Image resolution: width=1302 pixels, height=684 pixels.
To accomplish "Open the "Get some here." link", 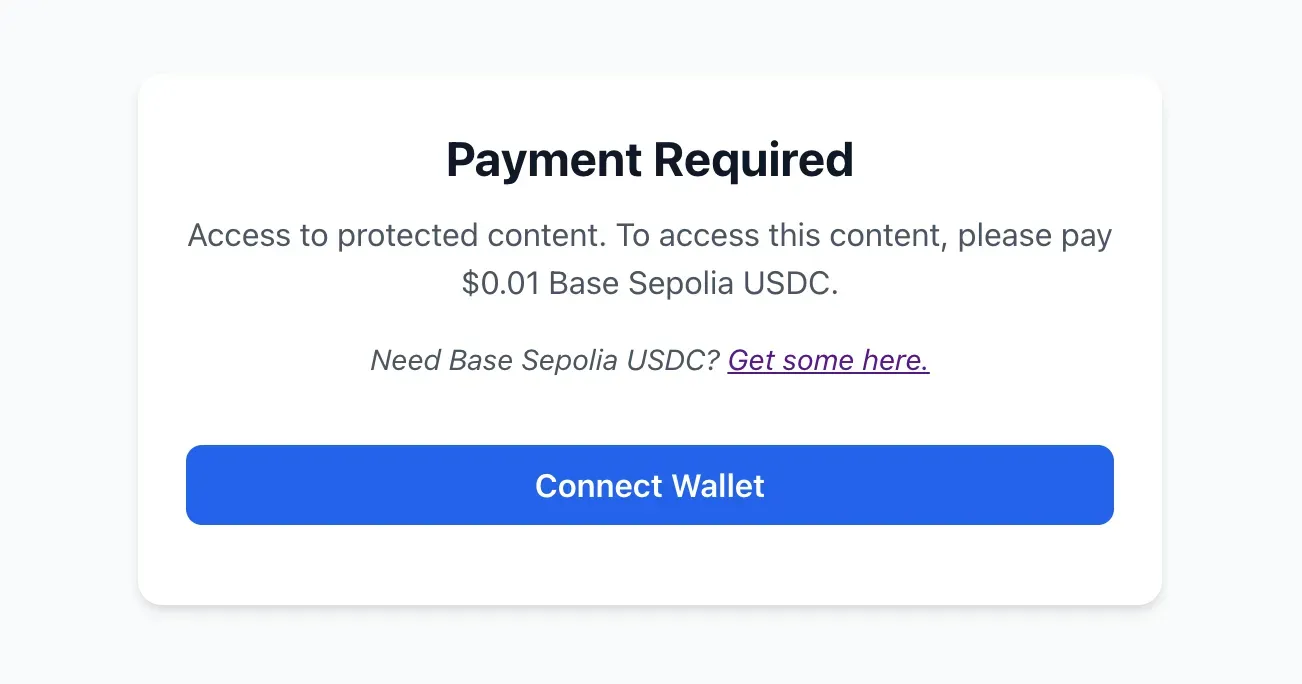I will 828,360.
